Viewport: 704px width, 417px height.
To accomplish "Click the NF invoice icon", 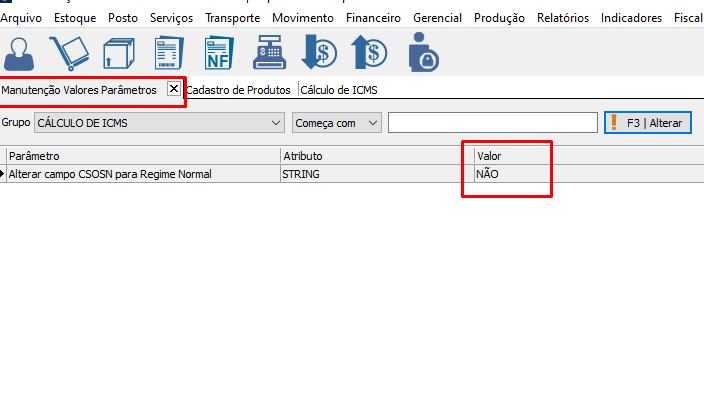I will click(219, 53).
